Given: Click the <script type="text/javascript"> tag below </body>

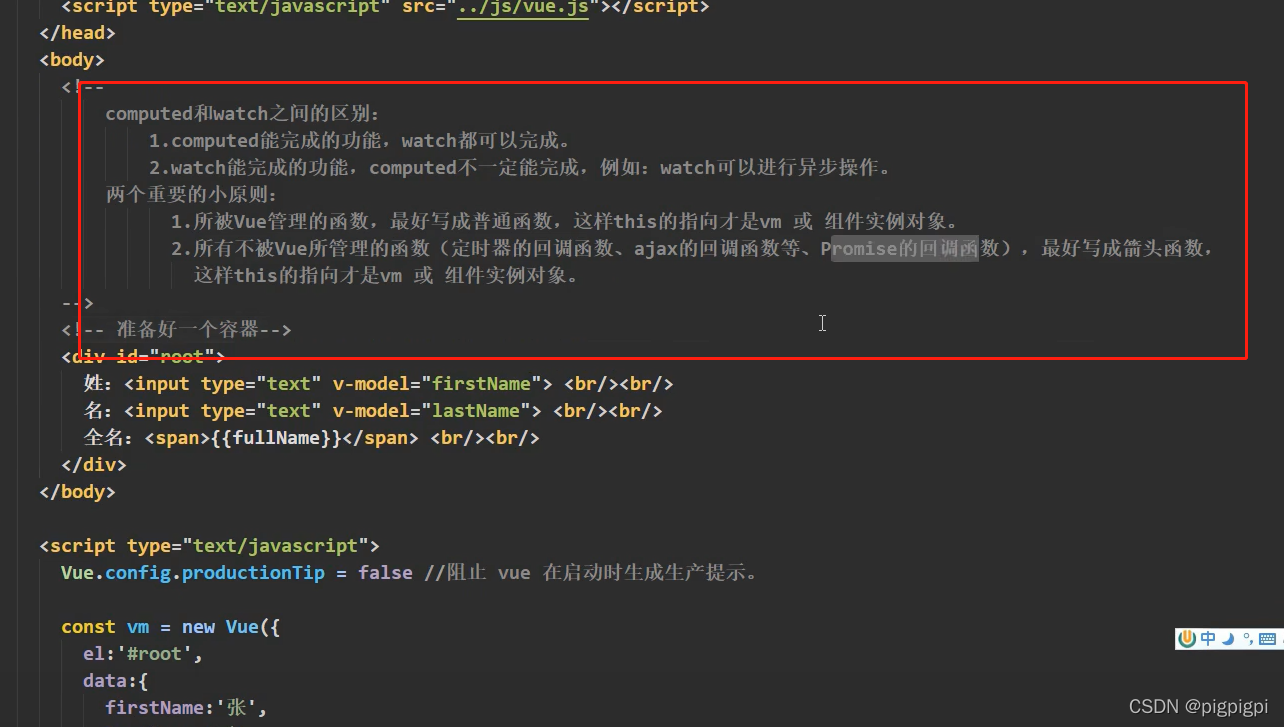Looking at the screenshot, I should click(x=210, y=546).
